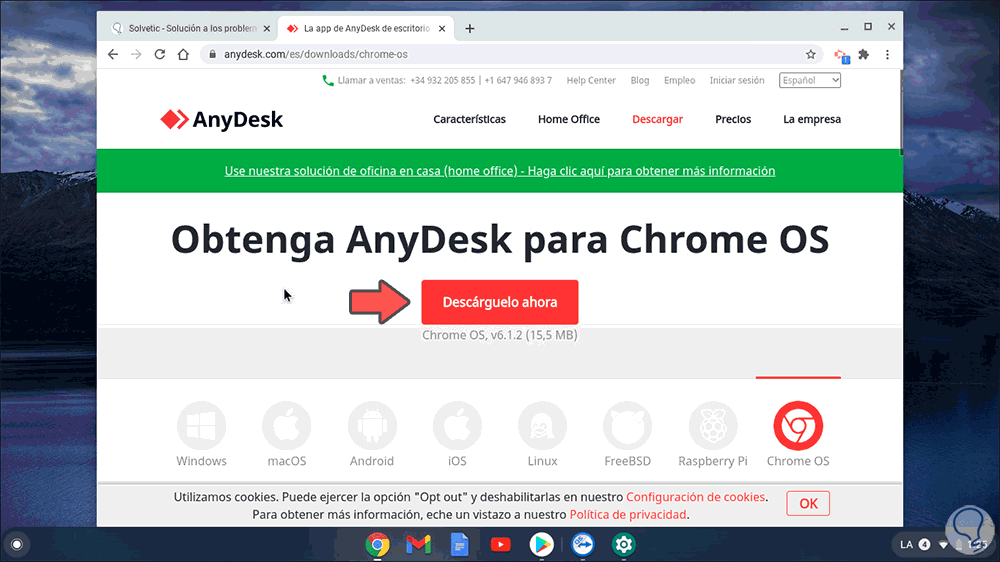Open La empresa menu
This screenshot has height=562, width=1000.
pos(812,119)
